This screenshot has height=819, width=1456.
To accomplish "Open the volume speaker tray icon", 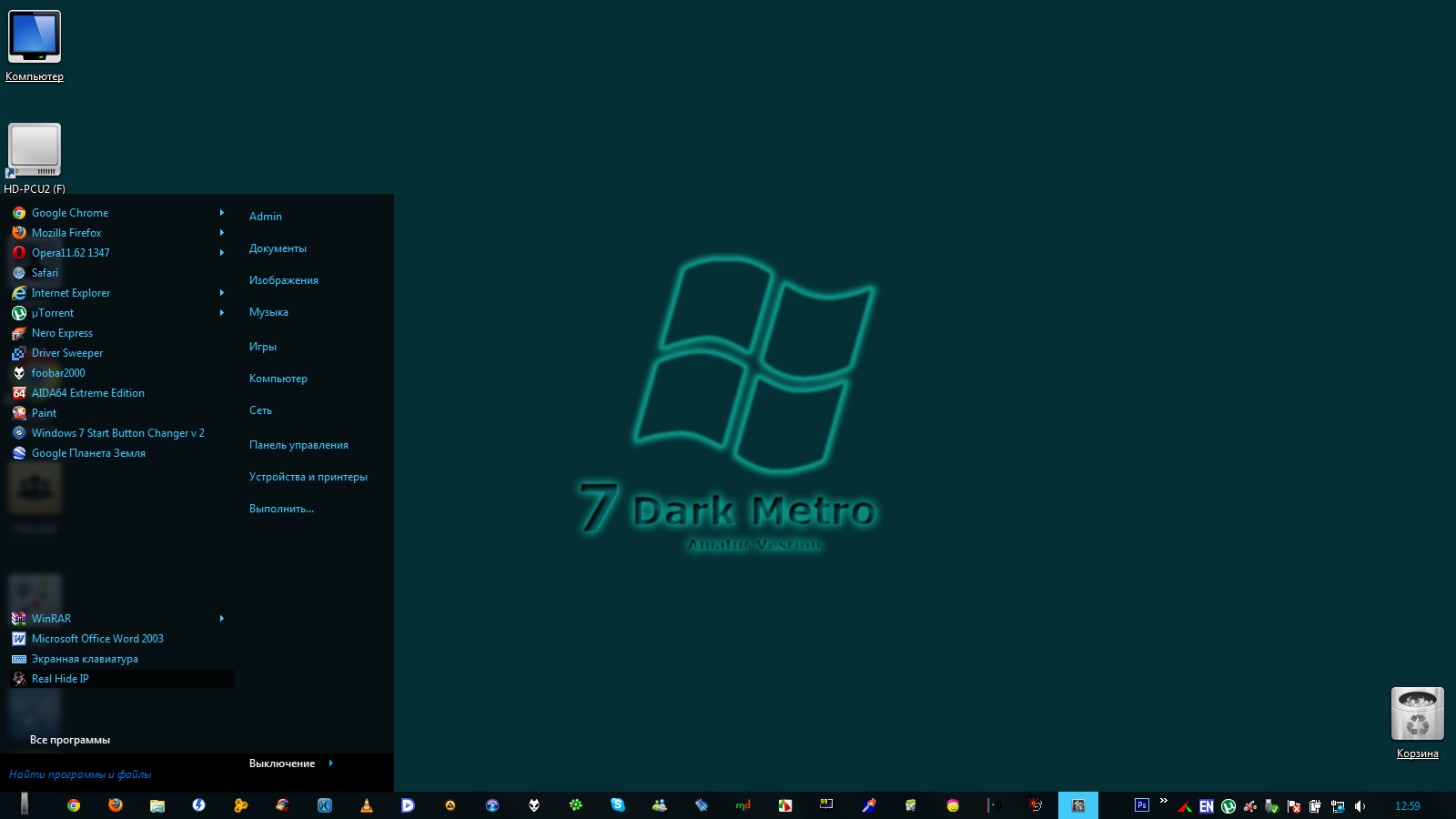I will pos(1360,806).
